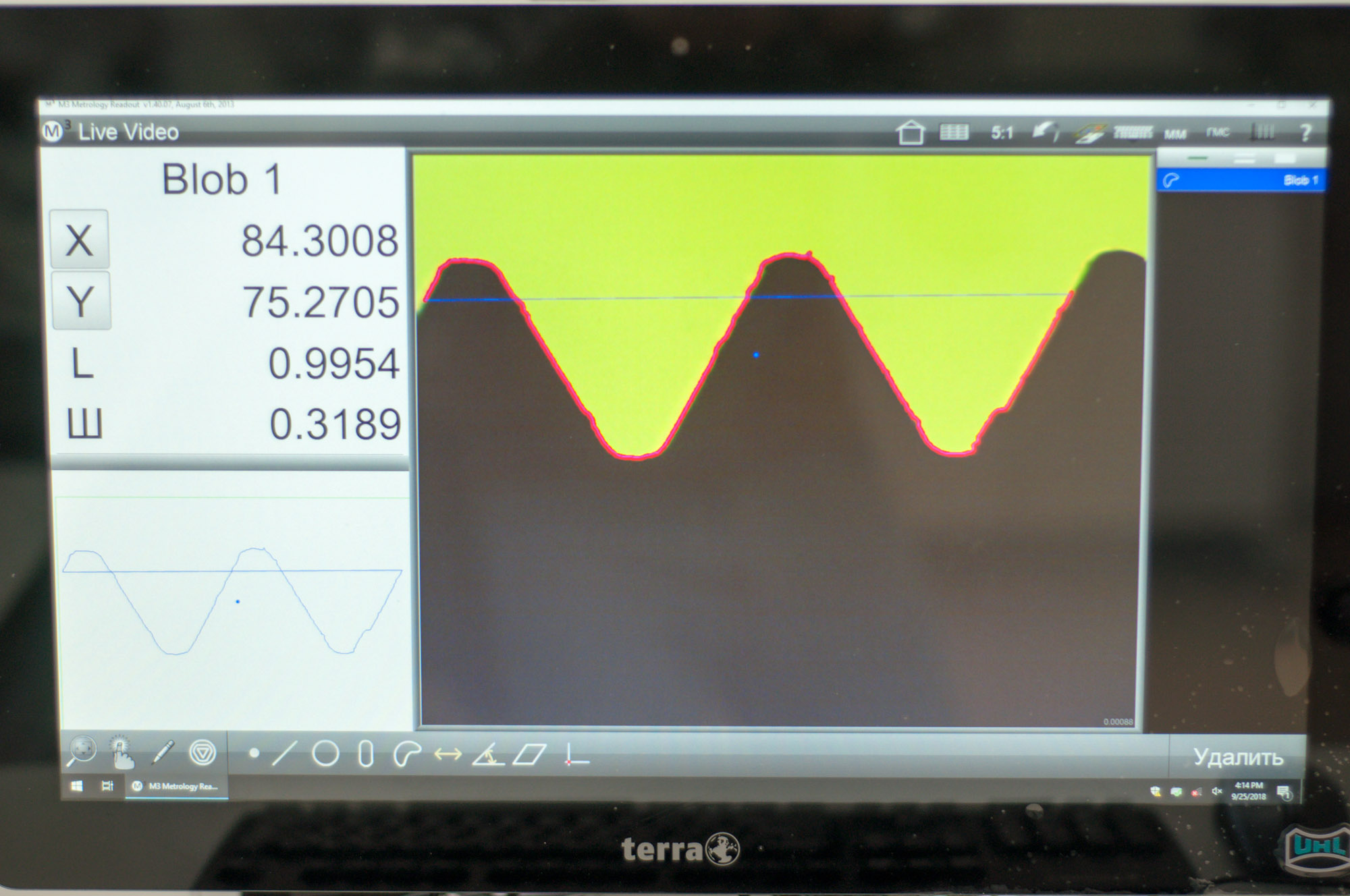1350x896 pixels.
Task: Choose the Angle measurement tool
Action: point(488,754)
